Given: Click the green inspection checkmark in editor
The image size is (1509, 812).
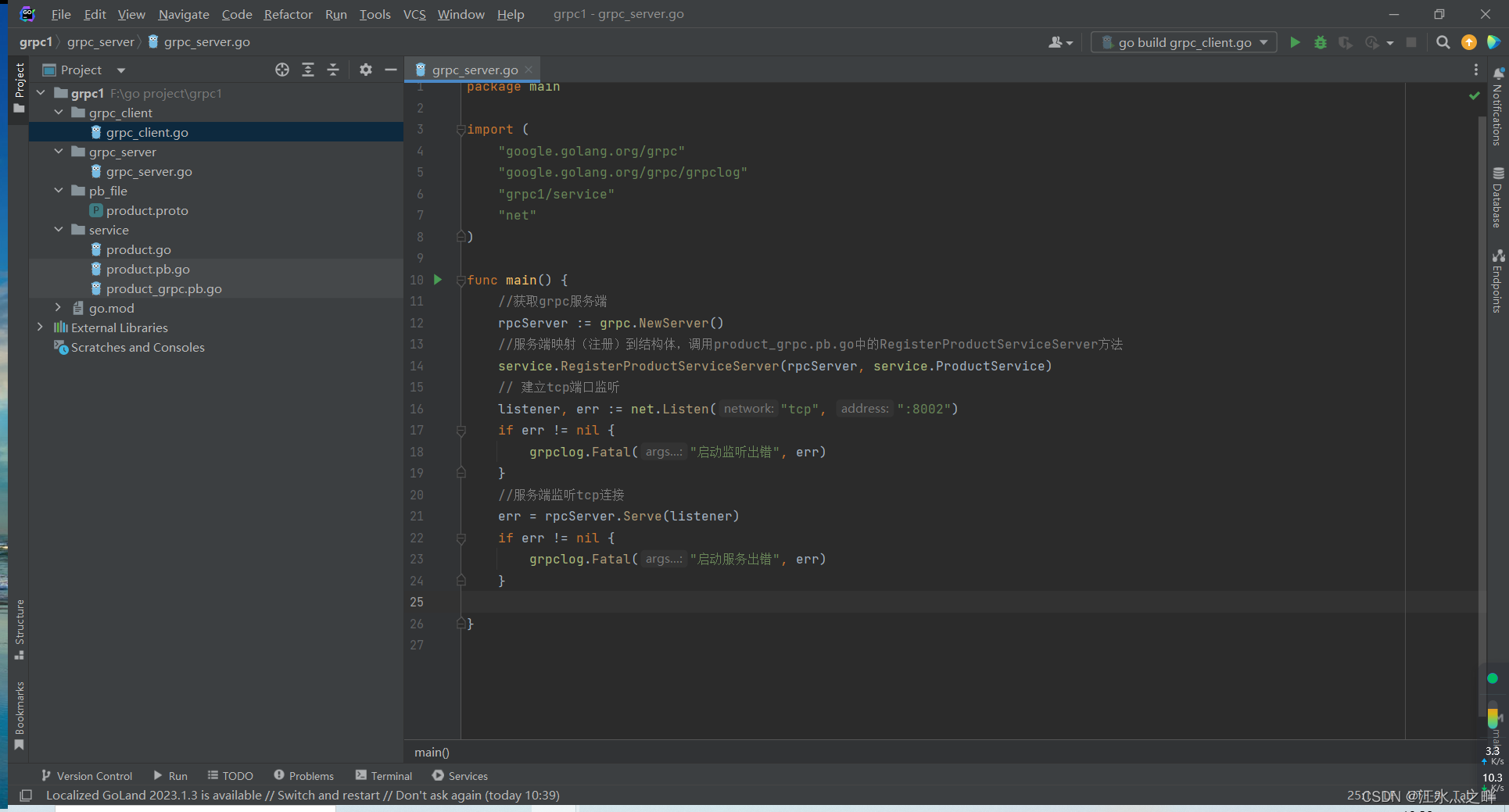Looking at the screenshot, I should (x=1475, y=95).
